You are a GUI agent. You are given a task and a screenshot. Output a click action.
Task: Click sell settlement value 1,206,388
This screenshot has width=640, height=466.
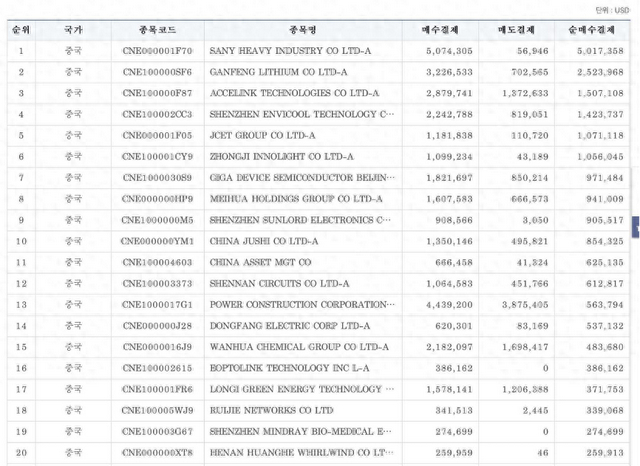(525, 389)
